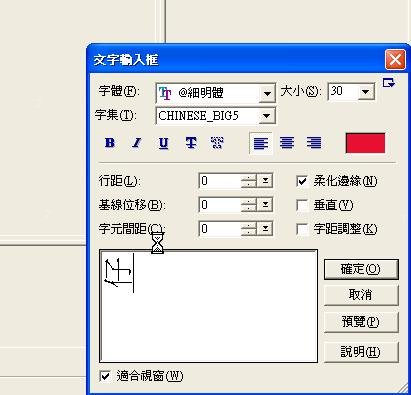The width and height of the screenshot is (411, 395).
Task: Click the 確定 OK button
Action: 361,269
